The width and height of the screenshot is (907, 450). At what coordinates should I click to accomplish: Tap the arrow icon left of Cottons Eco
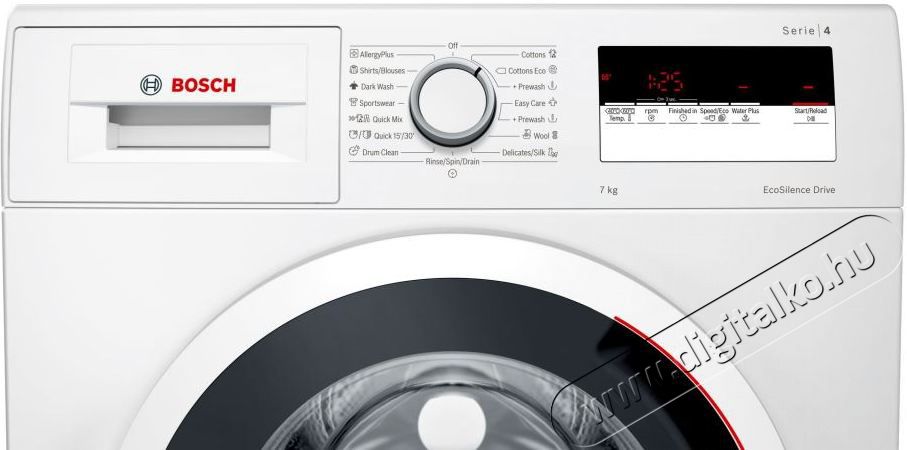501,71
